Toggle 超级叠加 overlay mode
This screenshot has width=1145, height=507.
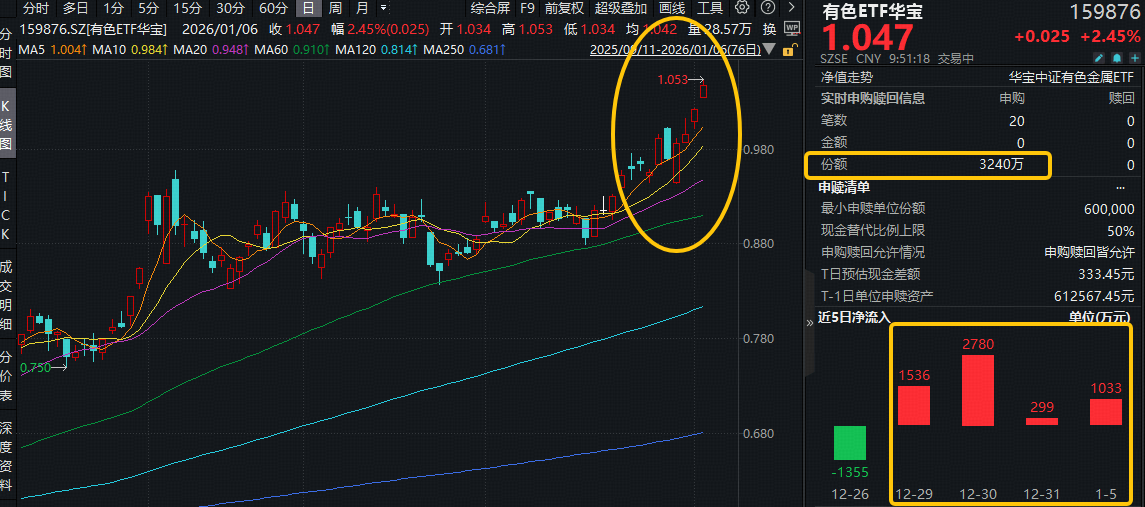click(x=620, y=8)
